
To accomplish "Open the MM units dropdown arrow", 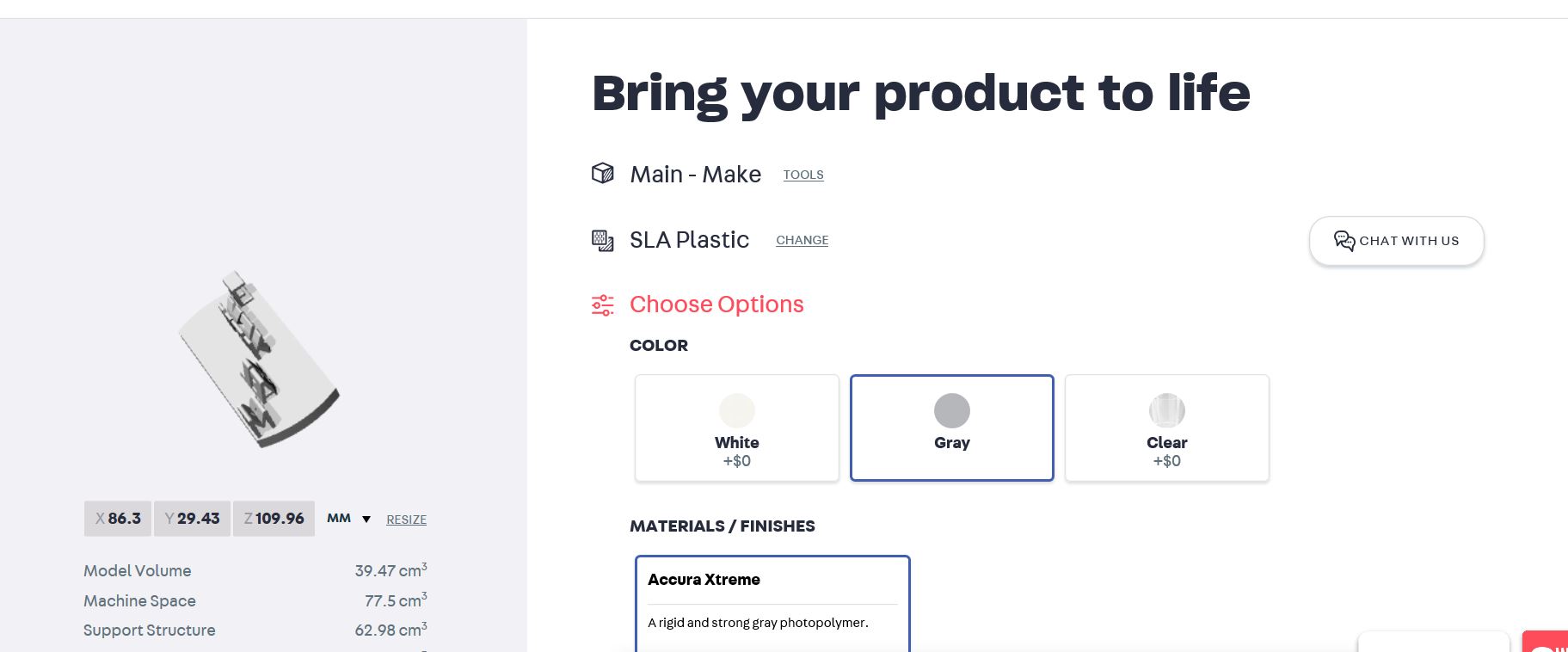I will point(366,520).
